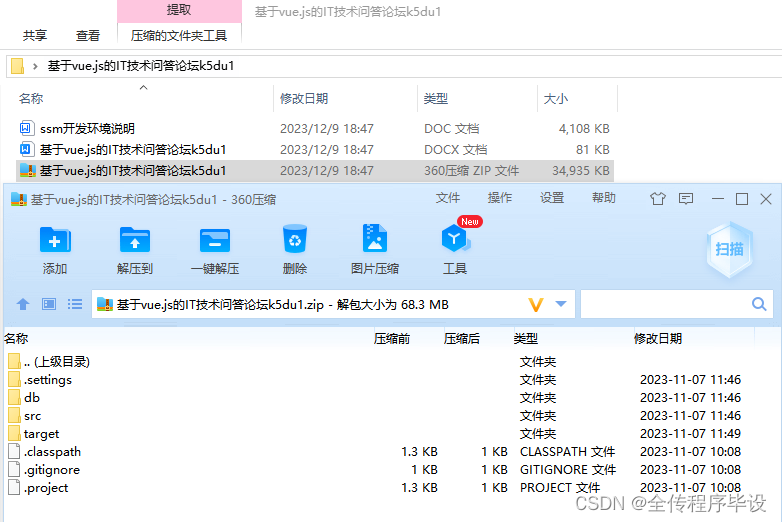Open the feedback message icon in title bar

pyautogui.click(x=686, y=199)
